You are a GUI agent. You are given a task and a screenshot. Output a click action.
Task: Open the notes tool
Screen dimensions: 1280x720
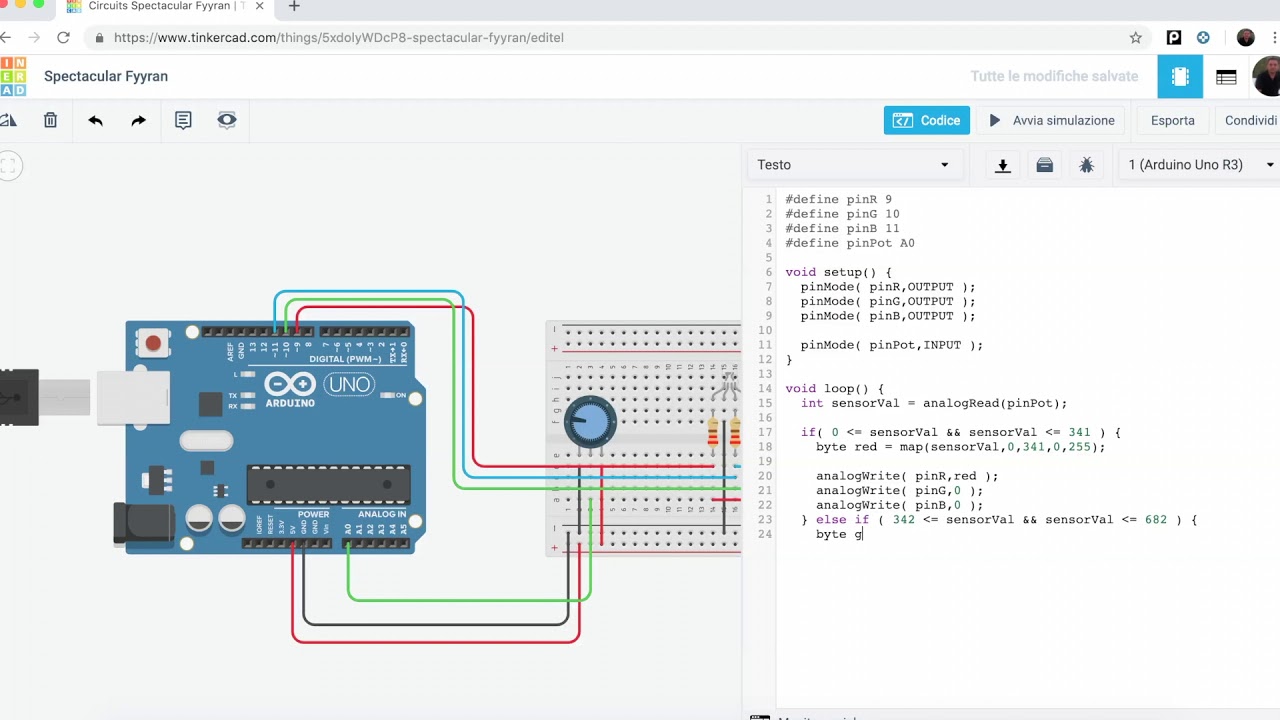pos(183,120)
